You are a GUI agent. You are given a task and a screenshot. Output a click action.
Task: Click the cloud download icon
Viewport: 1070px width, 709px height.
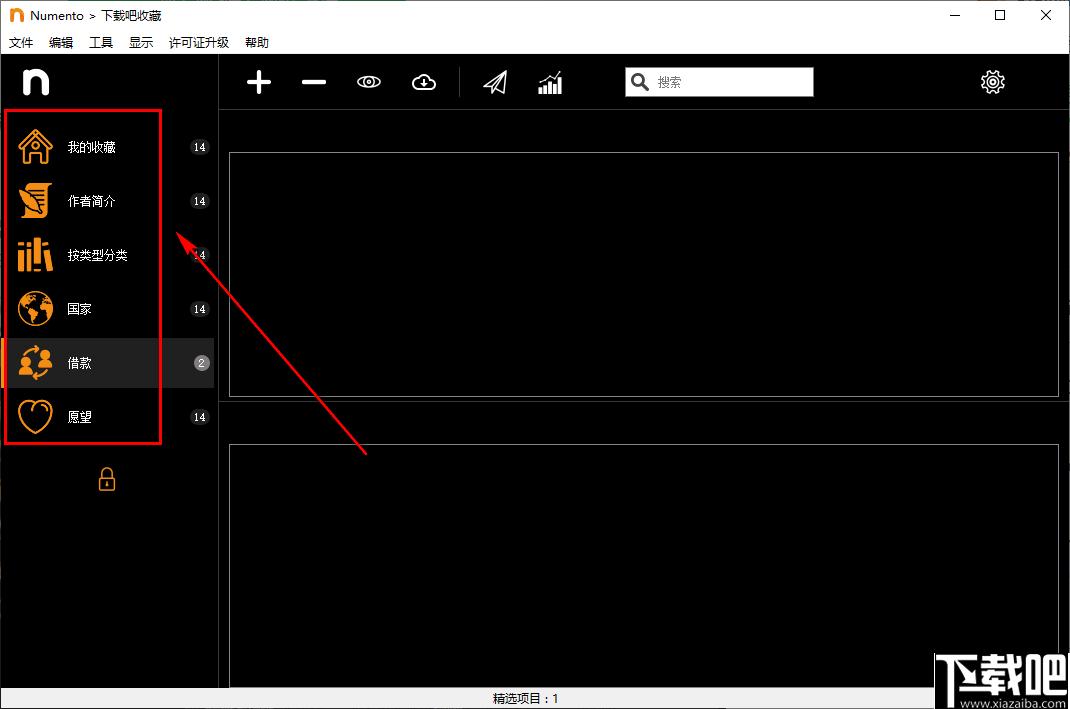(x=424, y=83)
